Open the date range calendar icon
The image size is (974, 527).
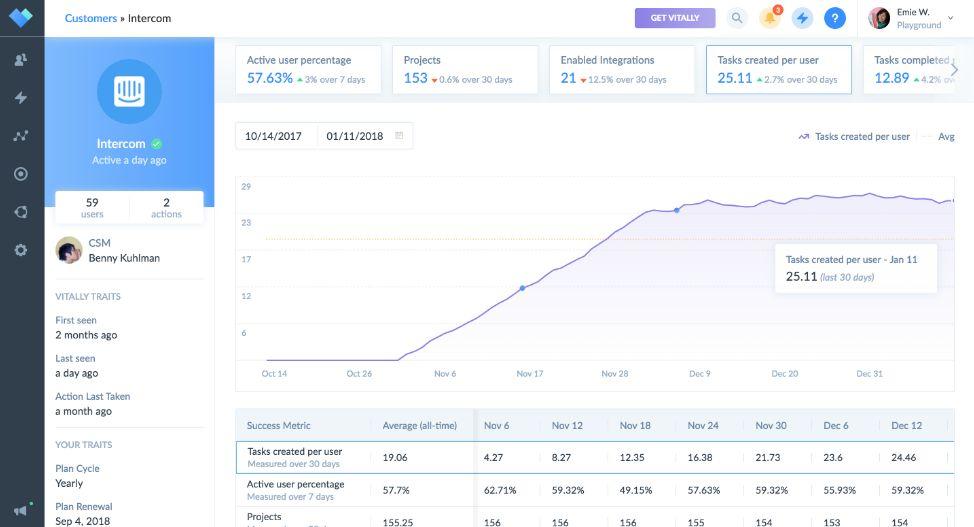click(x=399, y=135)
